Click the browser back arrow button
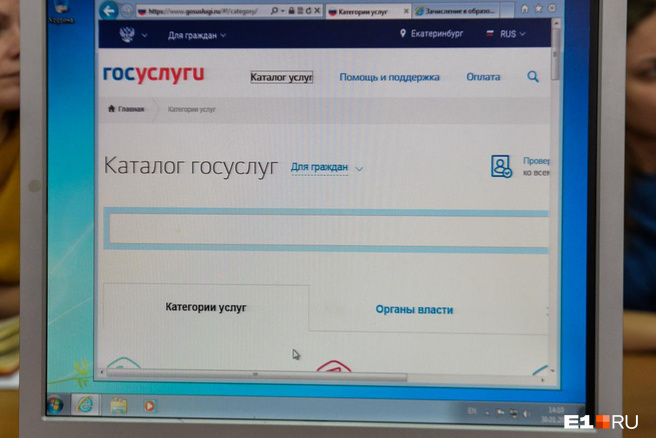The width and height of the screenshot is (656, 438). pos(110,10)
